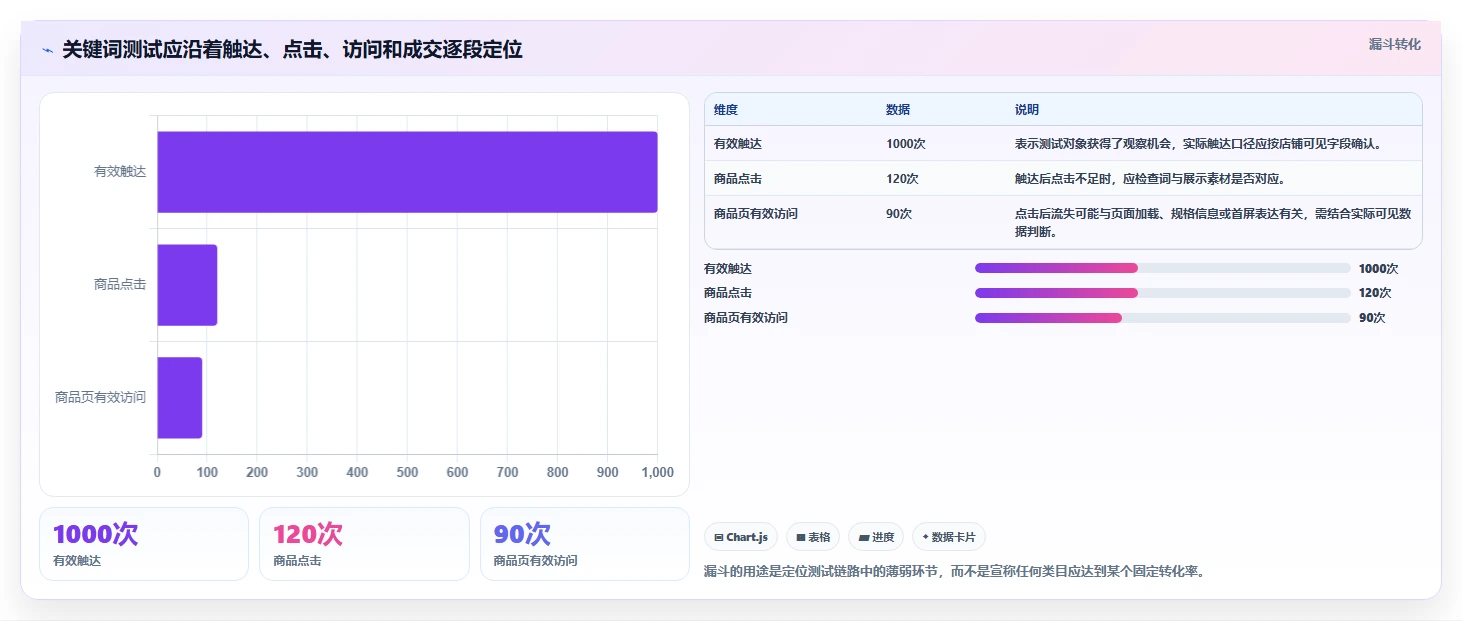Click the 商品点击 y-axis label in chart
The width and height of the screenshot is (1462, 621).
(x=120, y=285)
